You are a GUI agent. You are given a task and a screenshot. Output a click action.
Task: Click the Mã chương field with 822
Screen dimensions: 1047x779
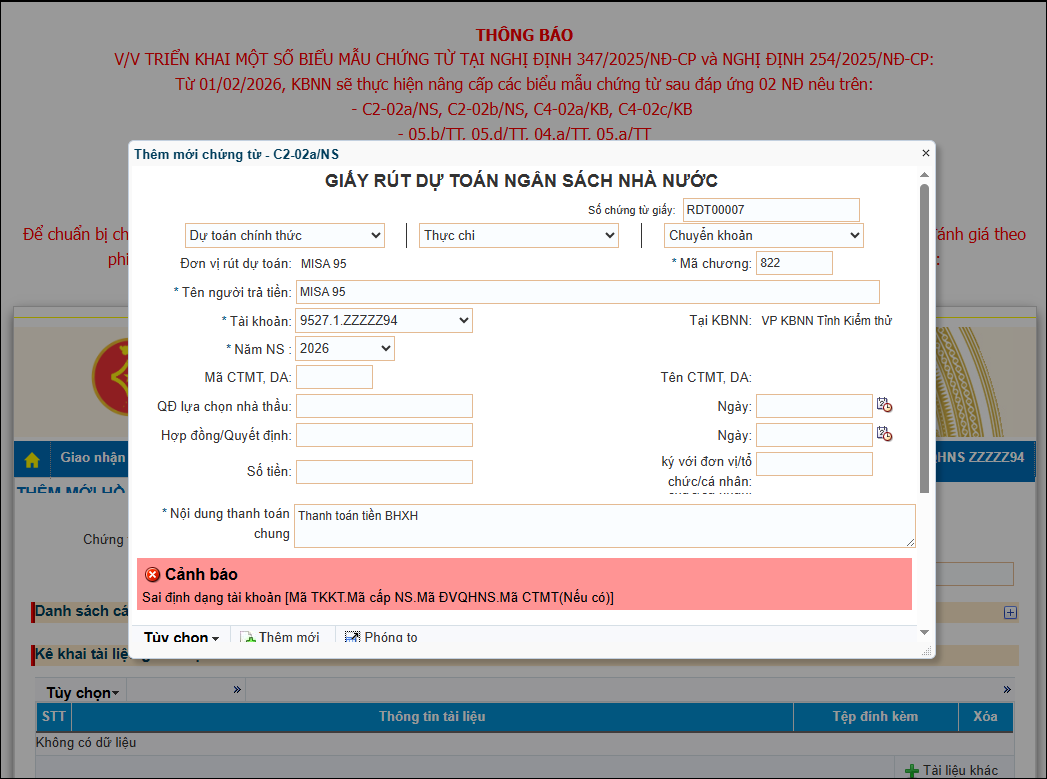pos(794,263)
